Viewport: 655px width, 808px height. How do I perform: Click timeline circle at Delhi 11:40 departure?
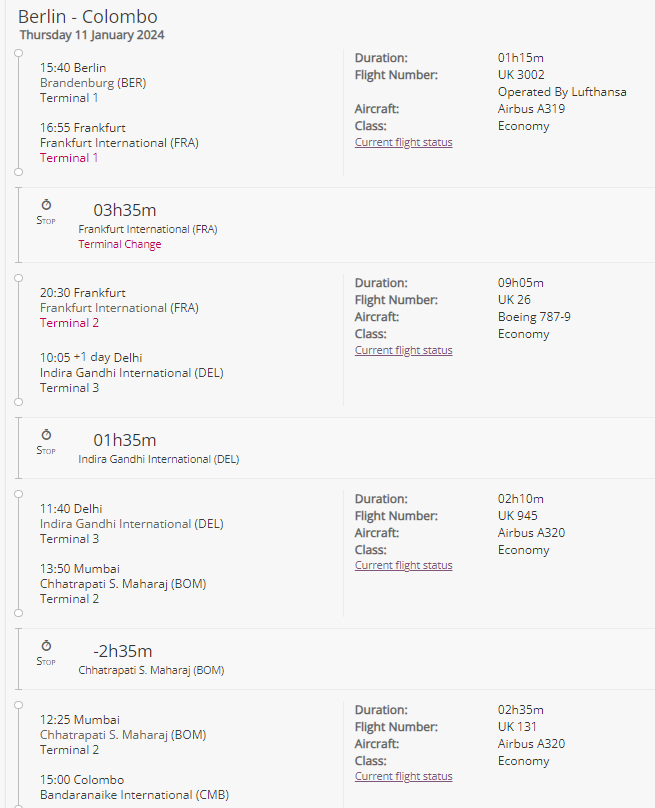click(19, 494)
